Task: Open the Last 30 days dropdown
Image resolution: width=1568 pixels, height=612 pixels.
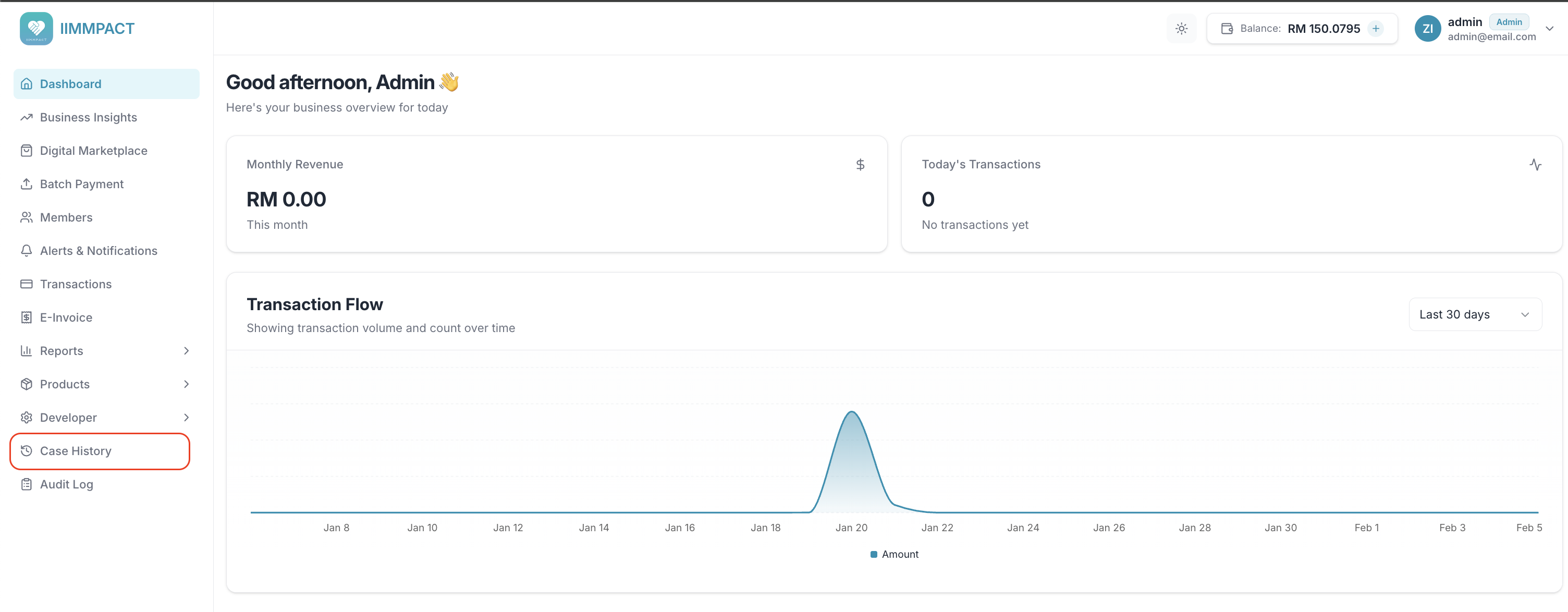Action: [1475, 314]
